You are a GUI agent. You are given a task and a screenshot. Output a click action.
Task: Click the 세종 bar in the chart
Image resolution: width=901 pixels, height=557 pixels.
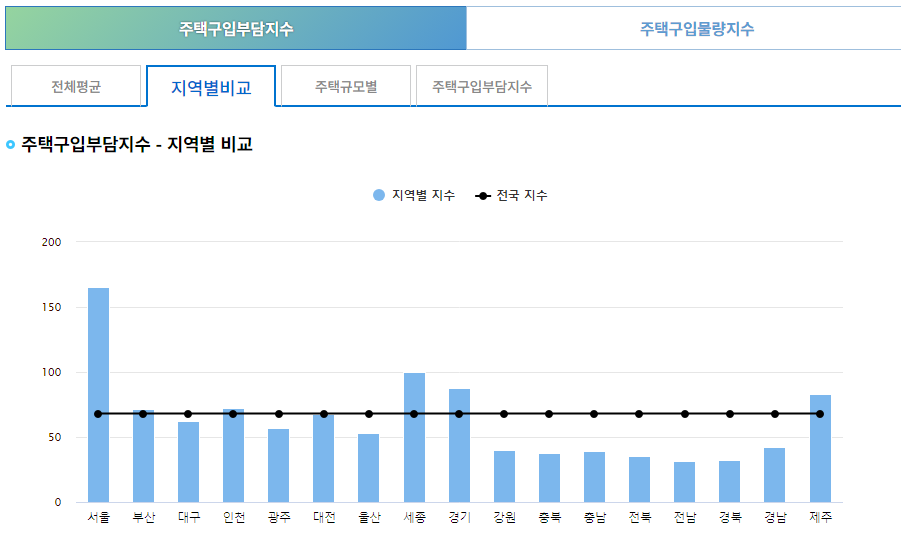tap(414, 437)
